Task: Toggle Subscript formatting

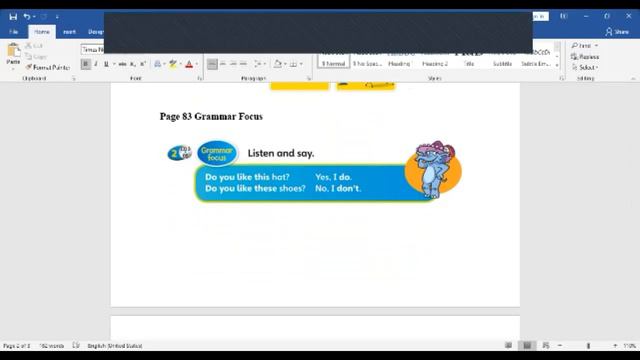Action: coord(133,64)
